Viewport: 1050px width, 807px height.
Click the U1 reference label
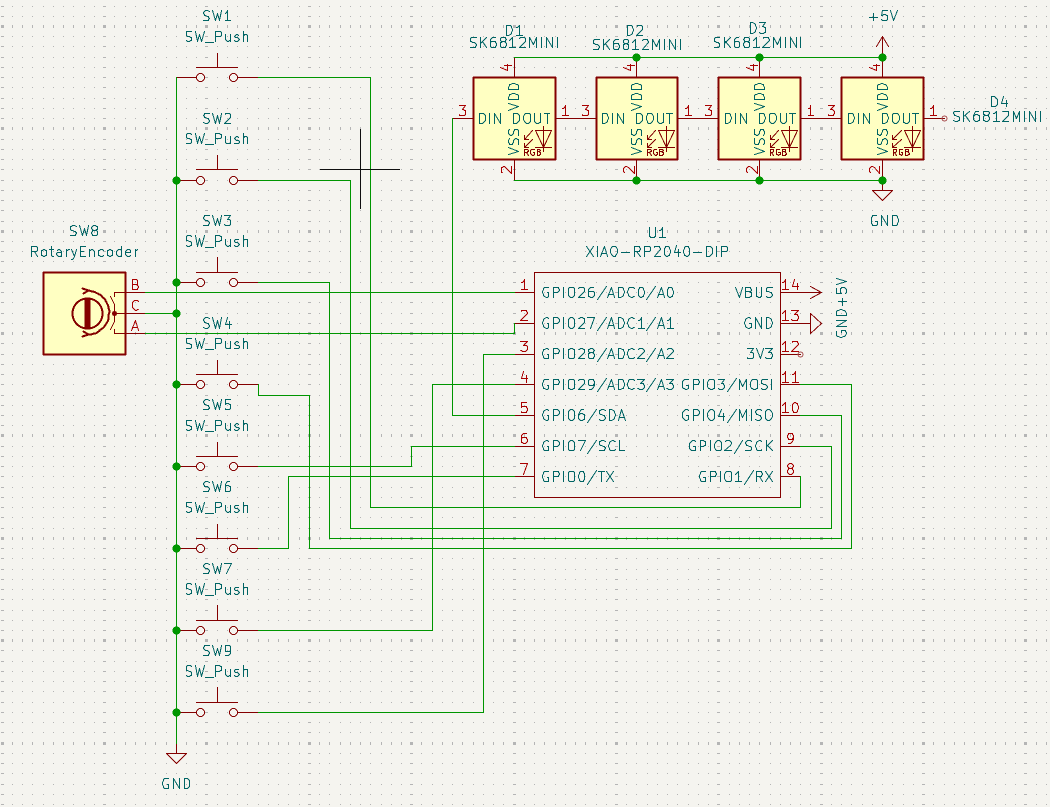pyautogui.click(x=657, y=233)
